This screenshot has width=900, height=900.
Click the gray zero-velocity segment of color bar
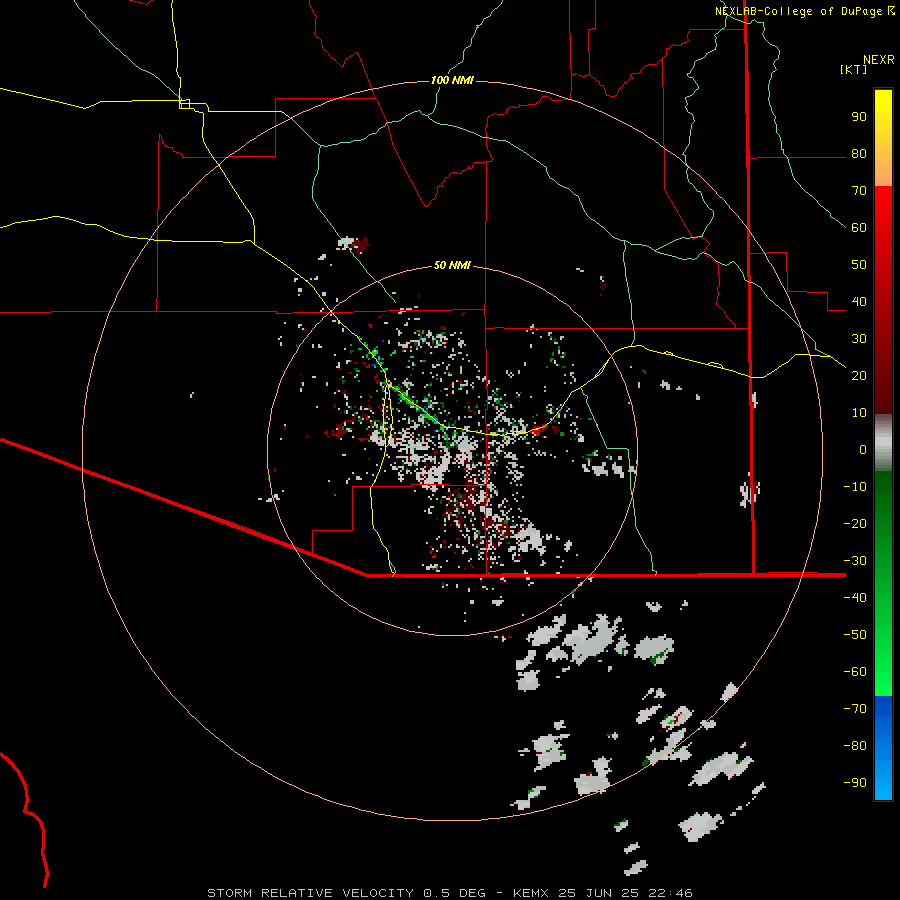pyautogui.click(x=883, y=443)
